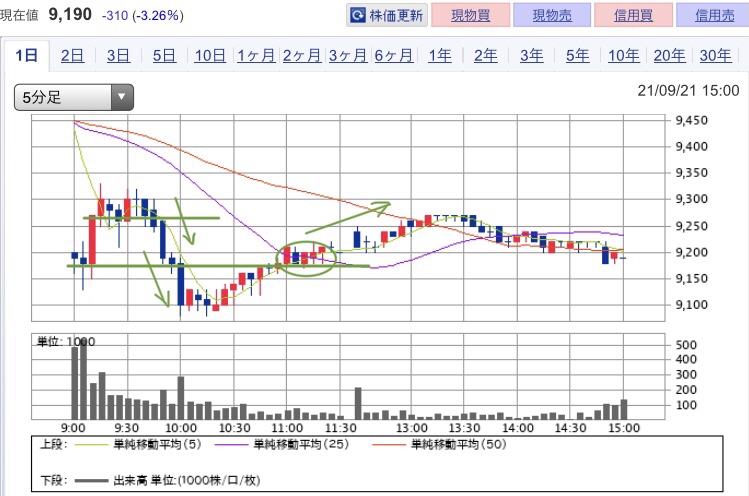This screenshot has width=749, height=496.
Task: Show the 3年 chart
Action: (x=531, y=56)
